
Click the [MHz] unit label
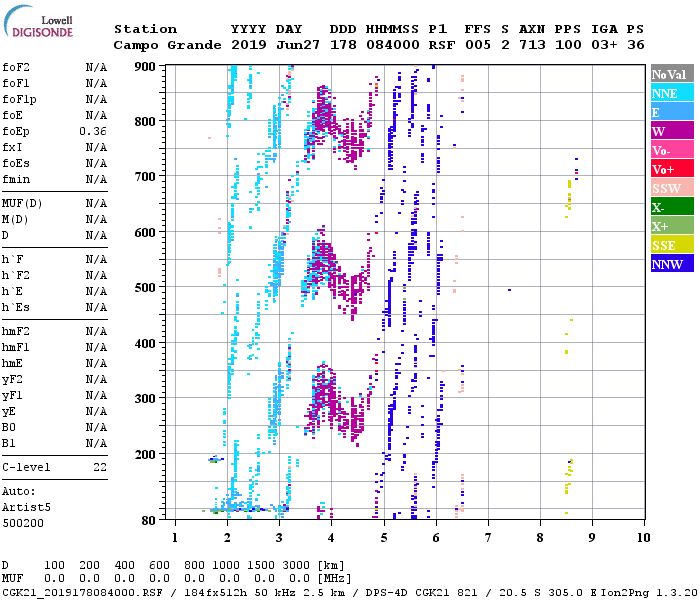tap(335, 579)
